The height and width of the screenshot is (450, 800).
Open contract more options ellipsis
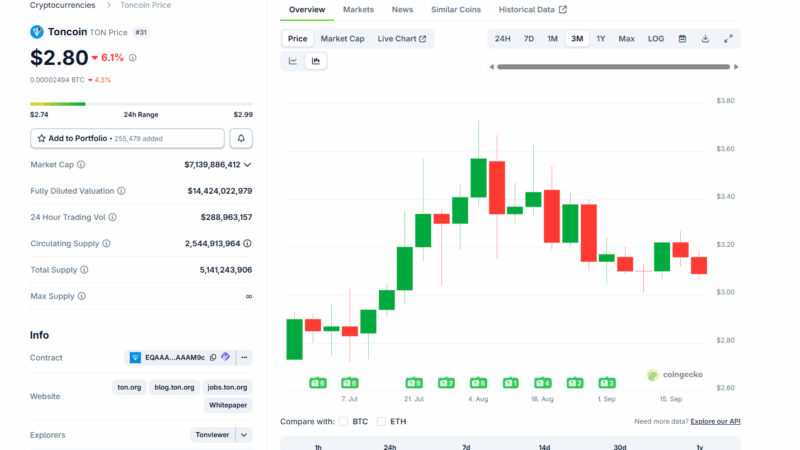tap(244, 357)
